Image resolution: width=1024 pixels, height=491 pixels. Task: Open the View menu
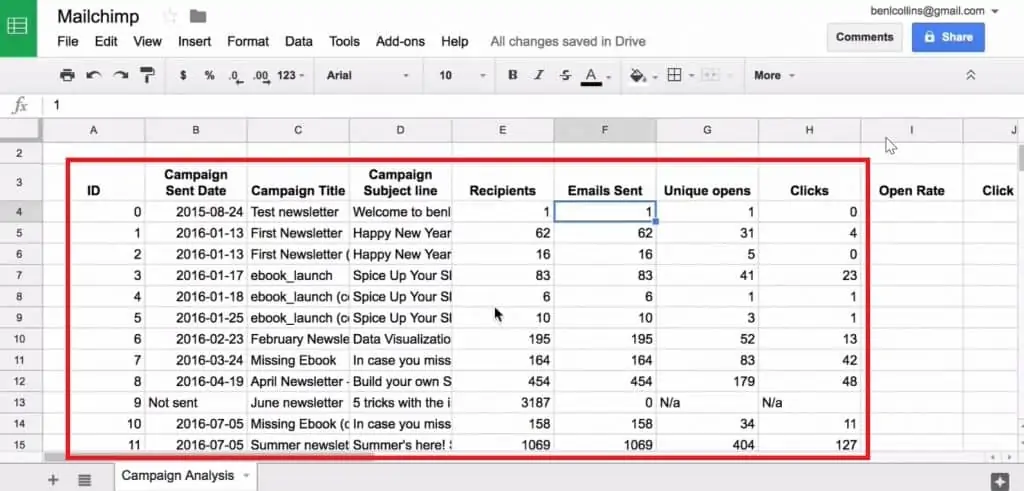[148, 41]
